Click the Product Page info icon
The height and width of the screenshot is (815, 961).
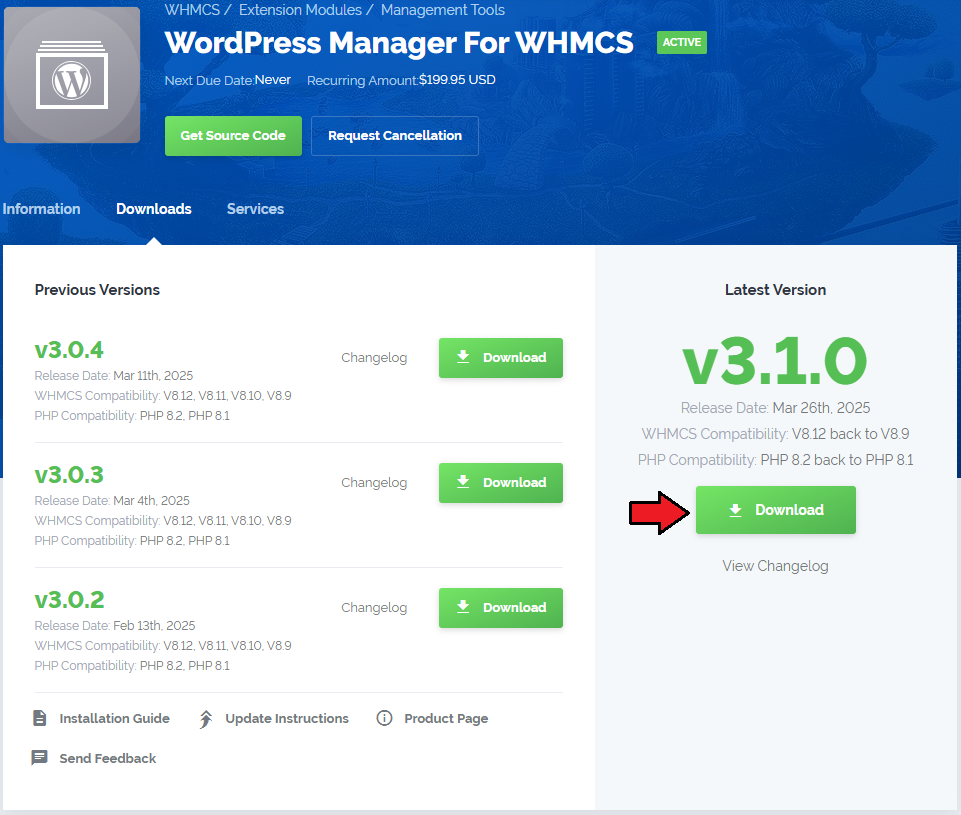384,718
